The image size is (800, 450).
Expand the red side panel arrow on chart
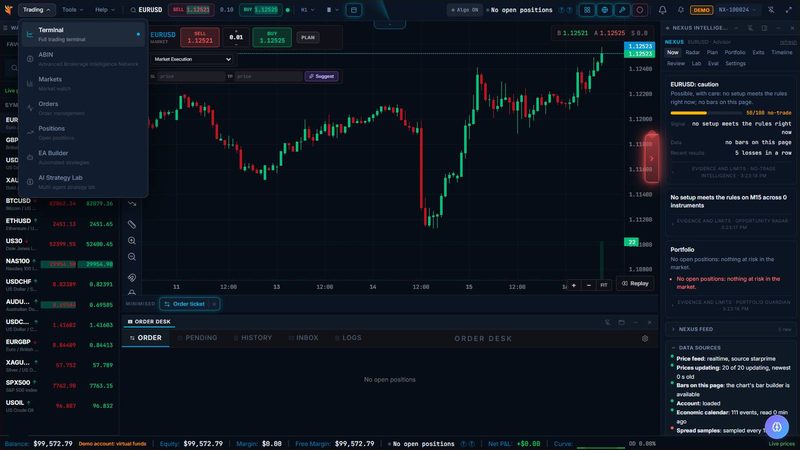tap(652, 158)
